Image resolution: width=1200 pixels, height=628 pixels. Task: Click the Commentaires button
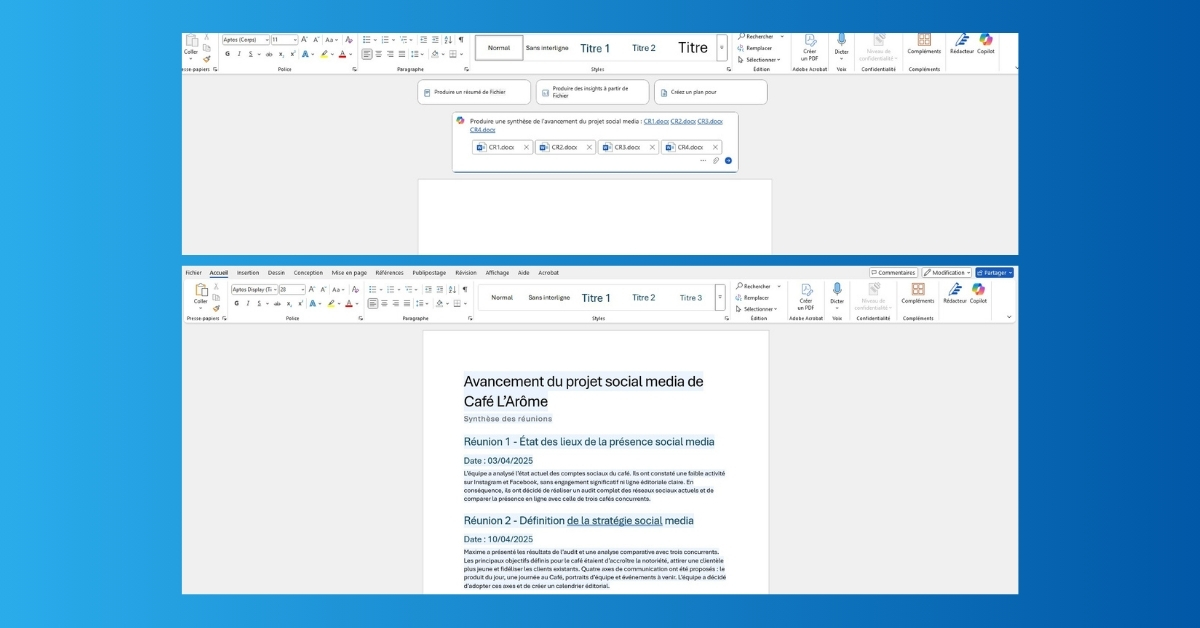tap(893, 272)
